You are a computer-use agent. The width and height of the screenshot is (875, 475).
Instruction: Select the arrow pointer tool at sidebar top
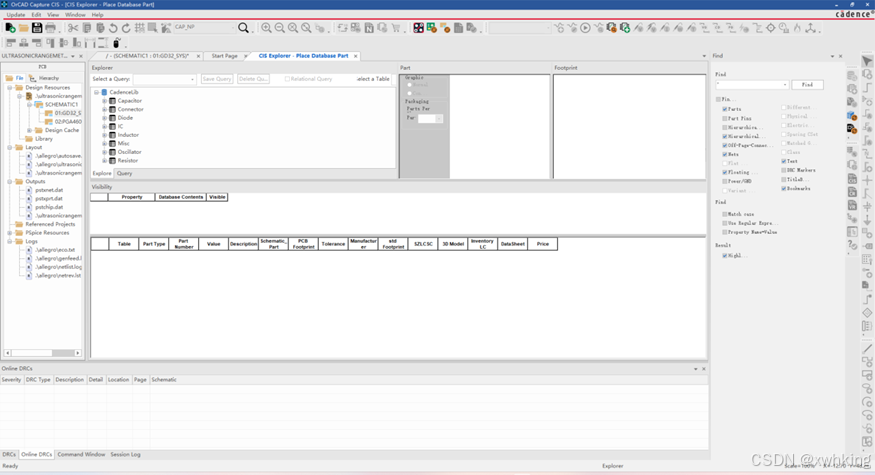(x=867, y=61)
